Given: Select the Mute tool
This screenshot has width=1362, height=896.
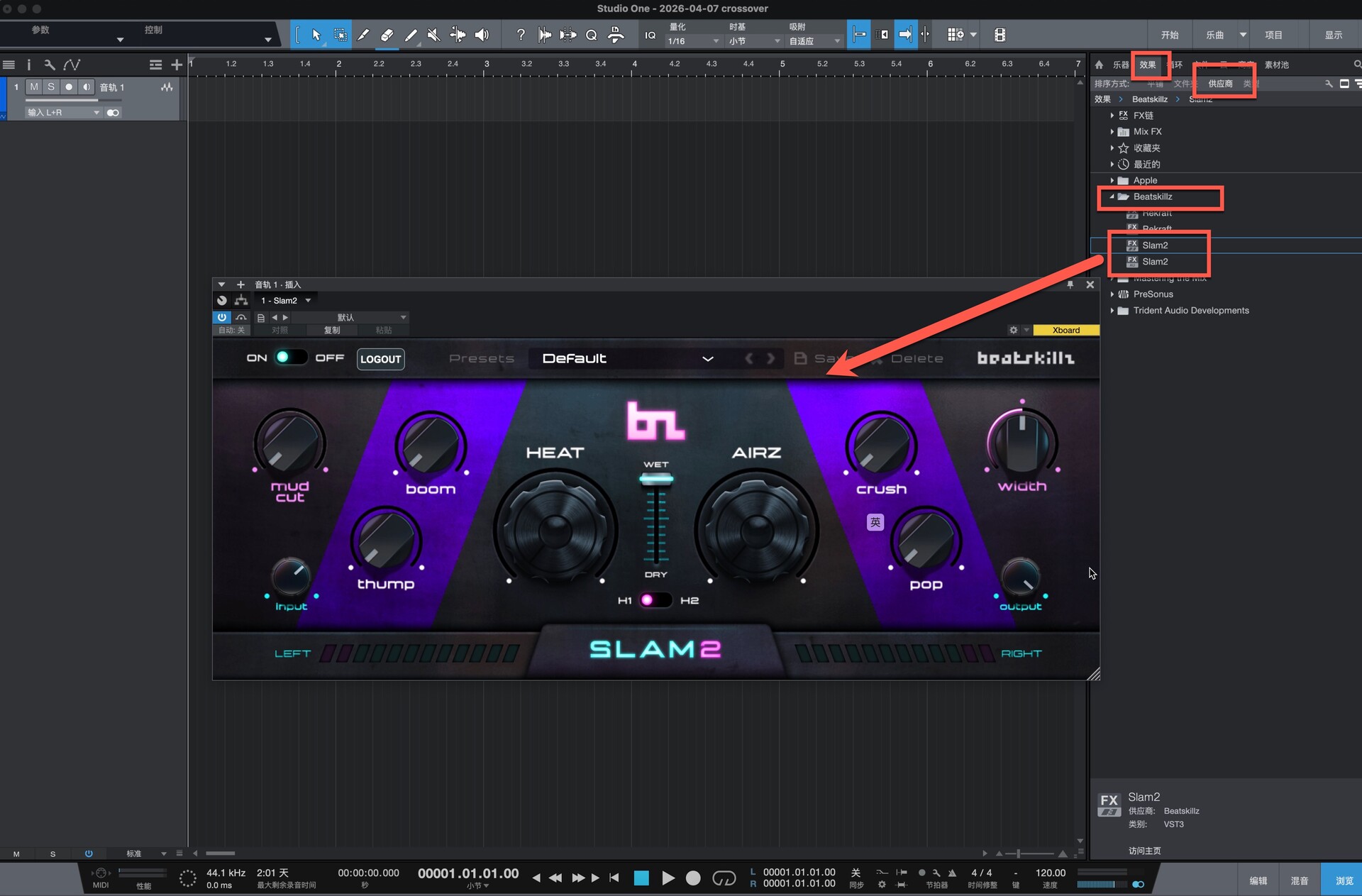Looking at the screenshot, I should 434,35.
